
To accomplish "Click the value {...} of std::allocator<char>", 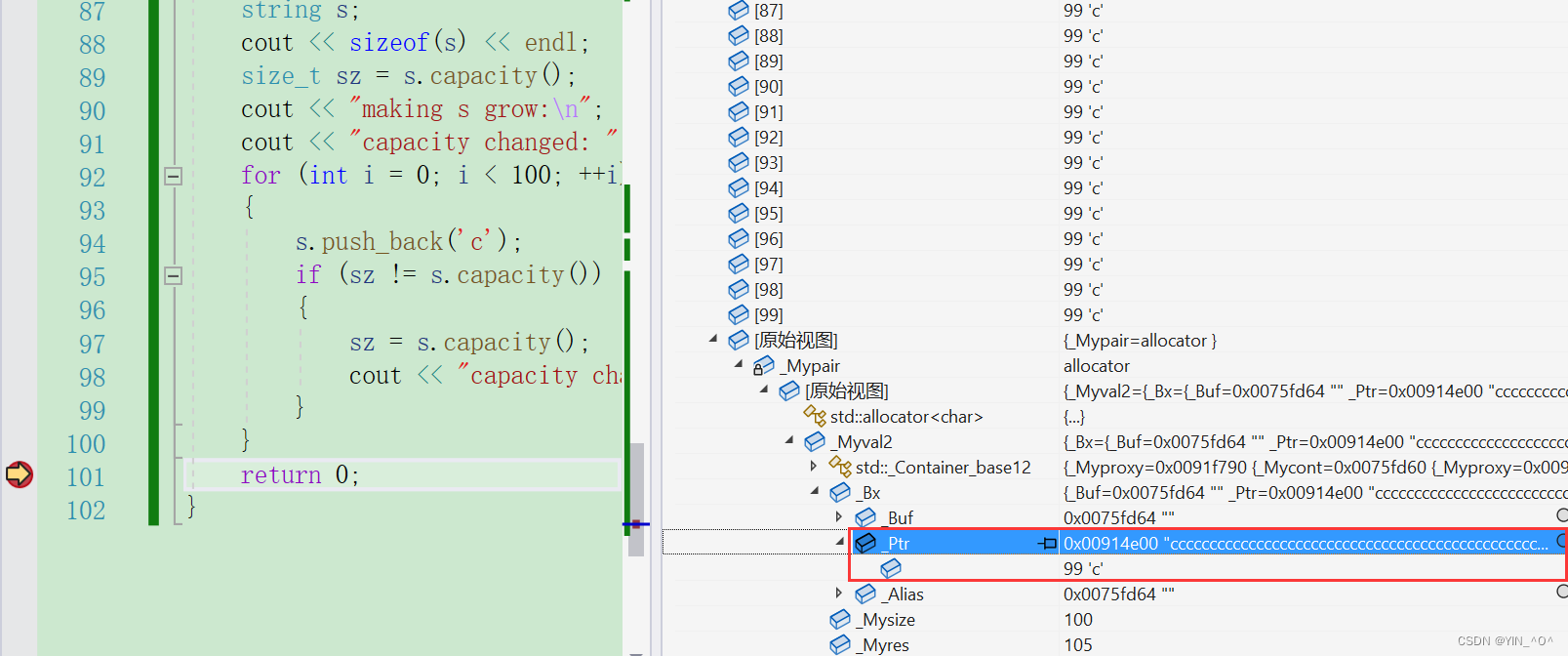I will [1073, 416].
